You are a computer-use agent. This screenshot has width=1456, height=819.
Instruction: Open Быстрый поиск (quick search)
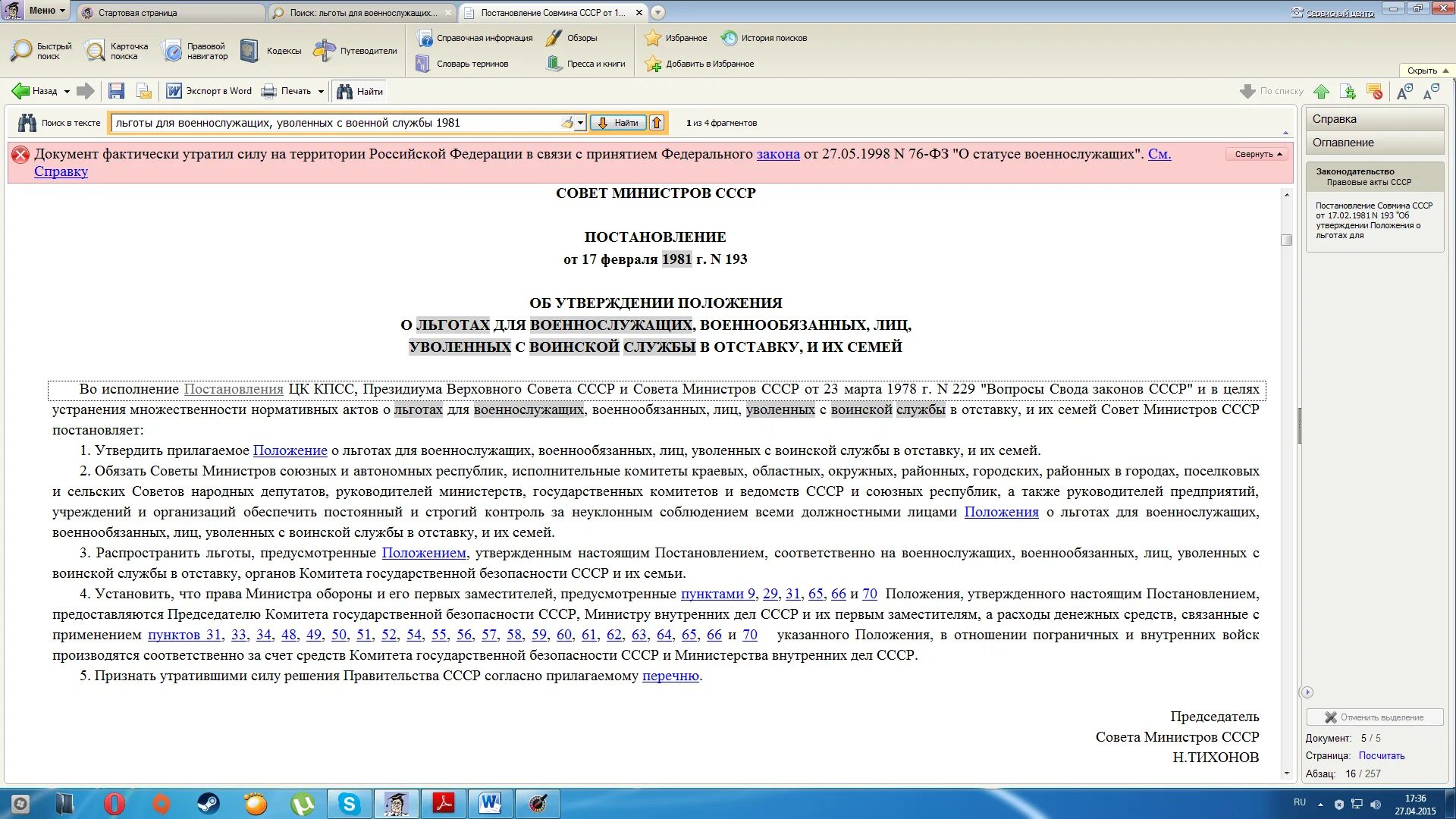tap(41, 51)
